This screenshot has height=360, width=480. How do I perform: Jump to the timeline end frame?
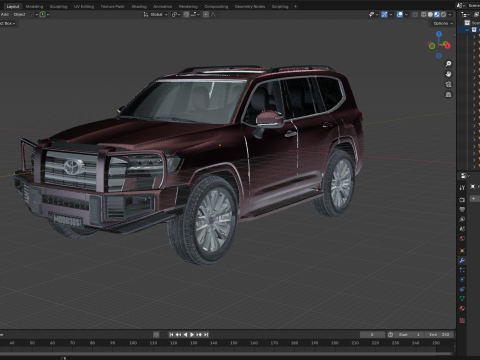206,334
